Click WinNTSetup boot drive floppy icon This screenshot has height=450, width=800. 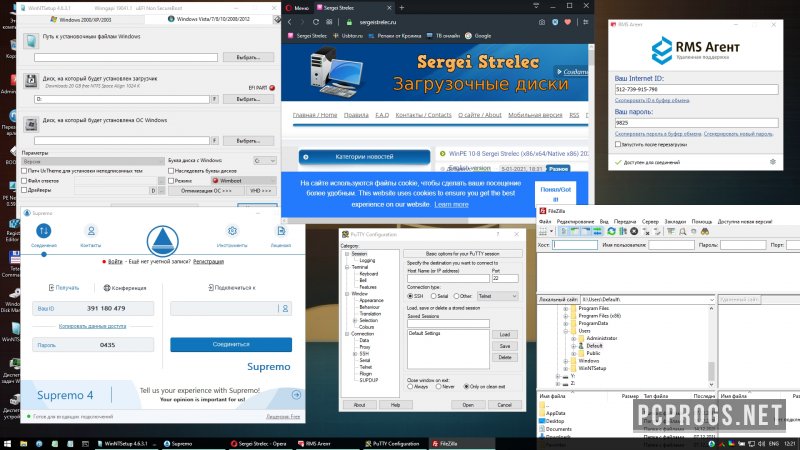(31, 81)
